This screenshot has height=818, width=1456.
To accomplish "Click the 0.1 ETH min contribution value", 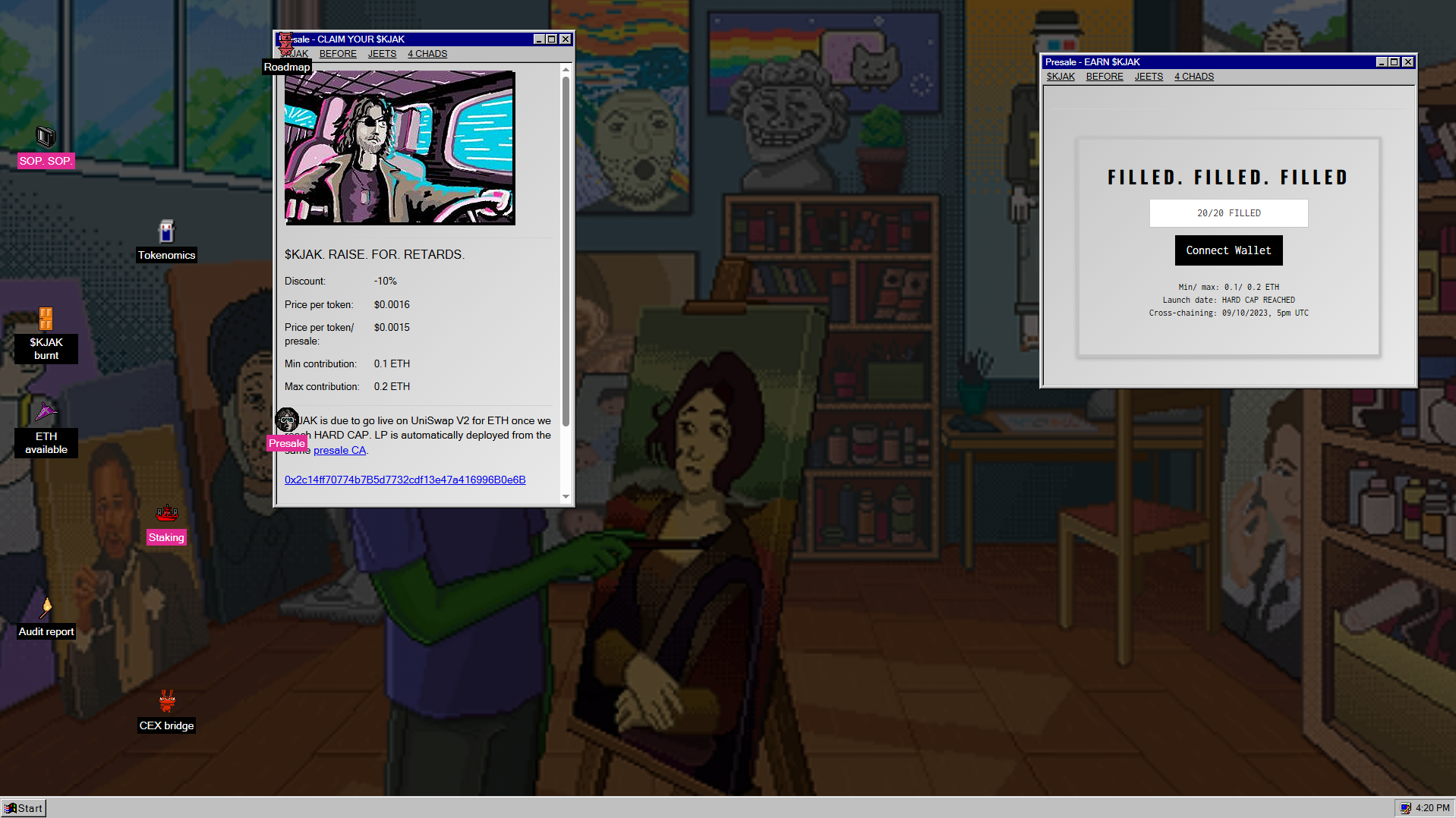I will (x=392, y=363).
